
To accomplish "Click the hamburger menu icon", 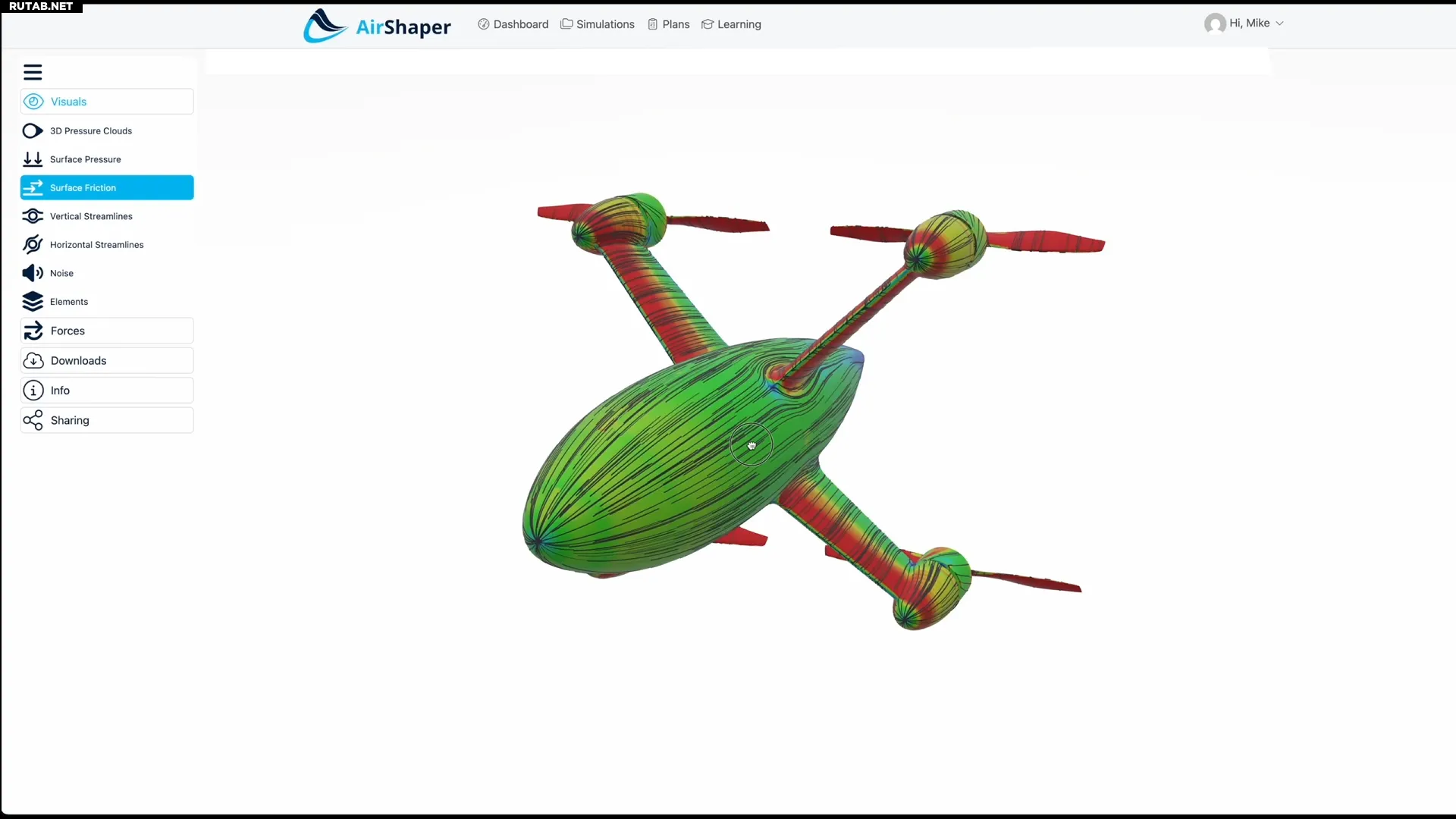I will [33, 72].
